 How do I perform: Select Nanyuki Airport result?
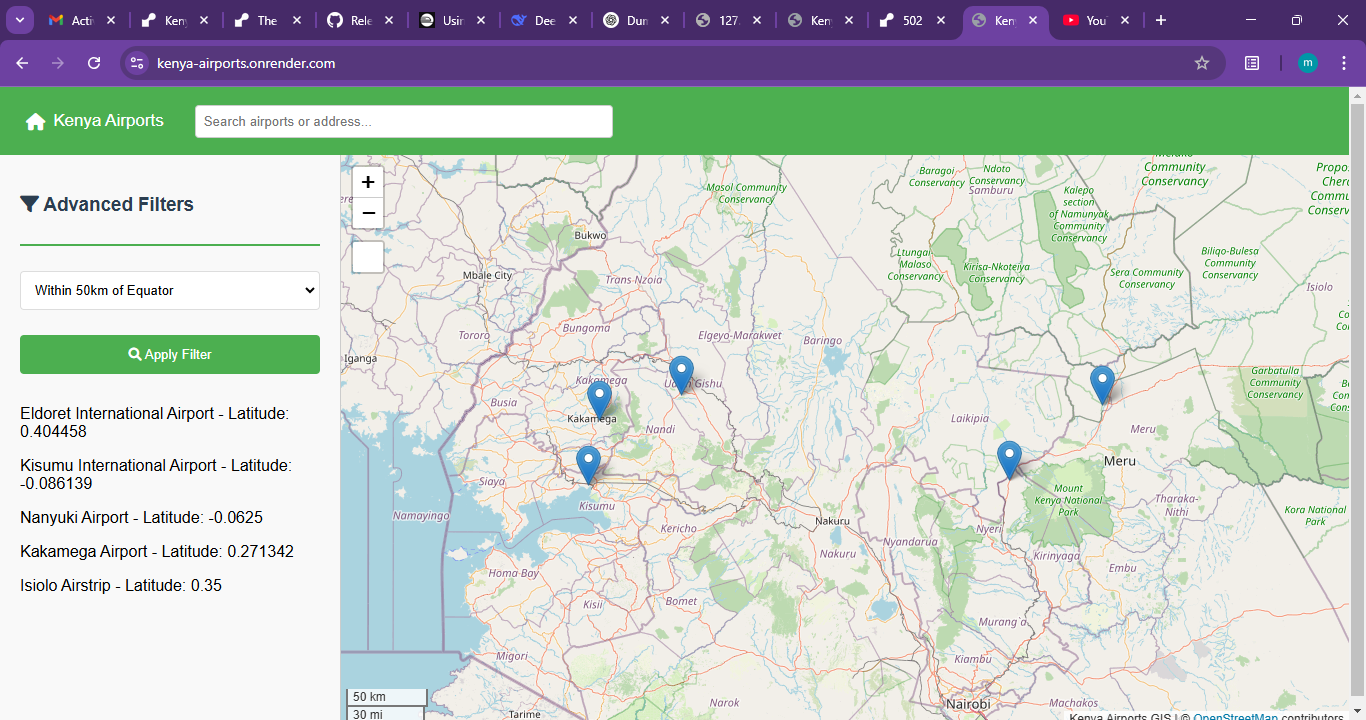click(x=141, y=517)
